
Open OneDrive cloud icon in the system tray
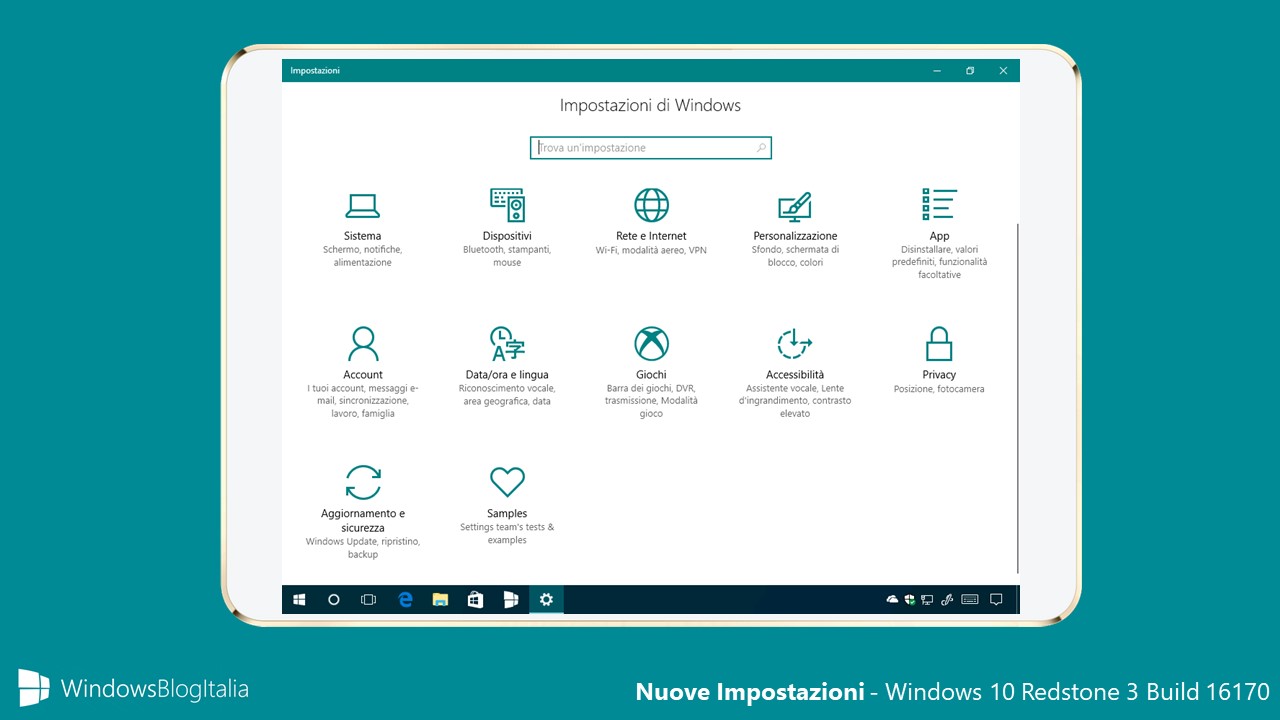892,599
